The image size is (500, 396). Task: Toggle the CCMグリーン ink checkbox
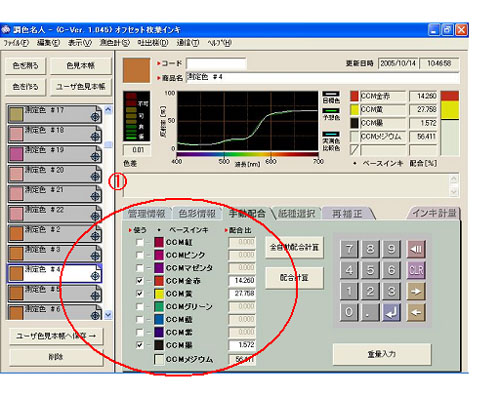point(140,307)
